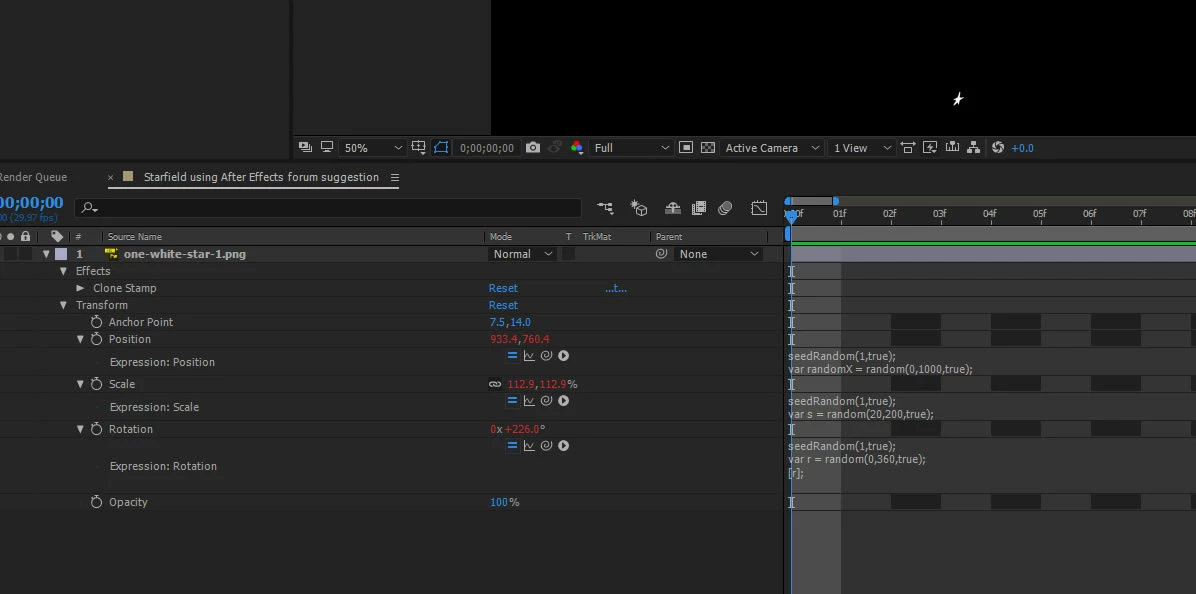The width and height of the screenshot is (1196, 594).
Task: Click current time indicator playhead marker
Action: tap(791, 216)
